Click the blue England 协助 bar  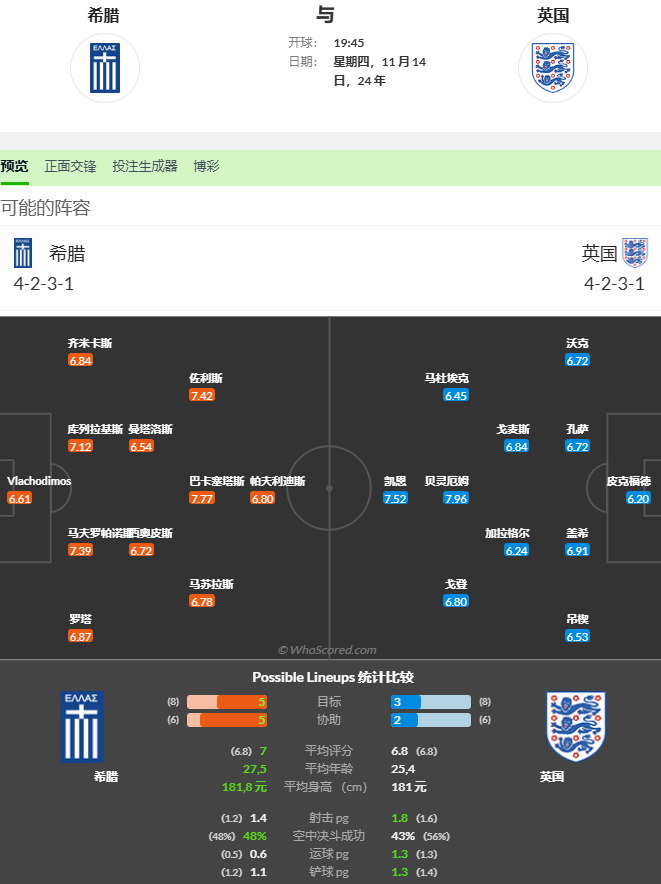point(431,720)
